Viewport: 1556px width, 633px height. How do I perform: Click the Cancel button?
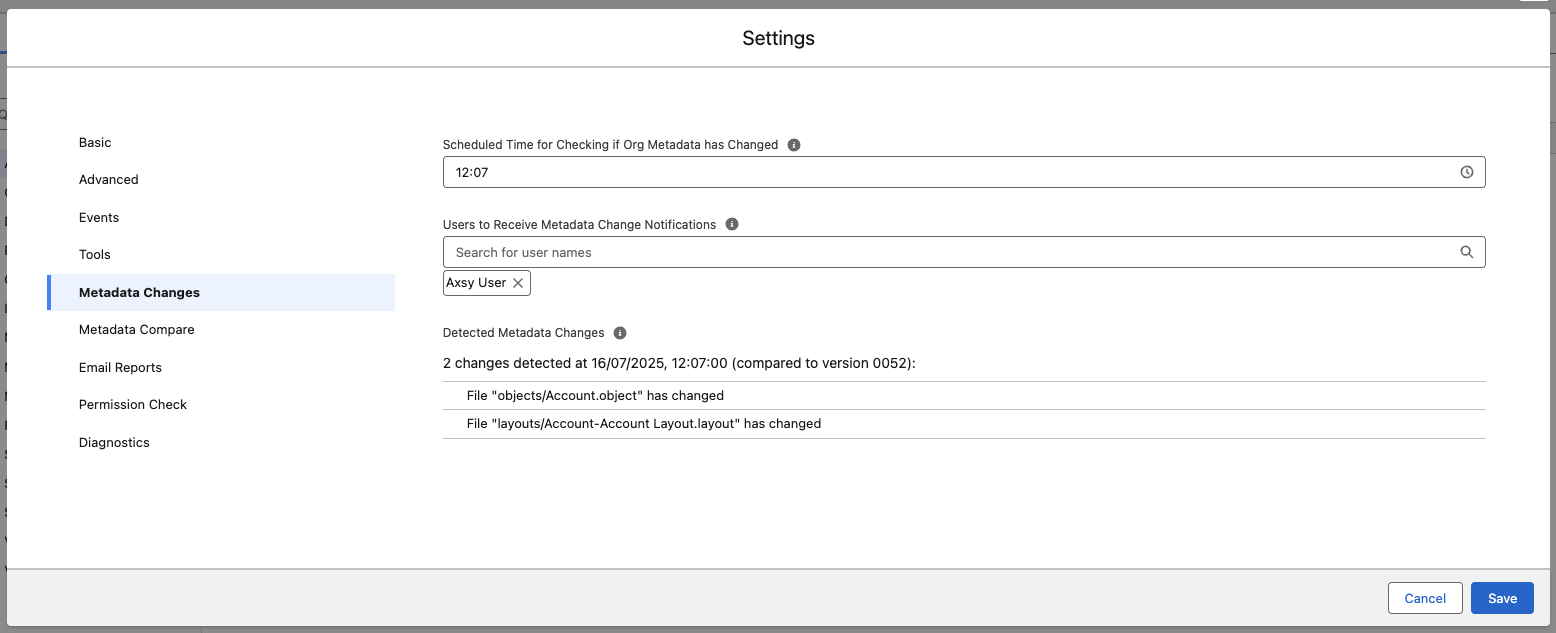(x=1425, y=598)
